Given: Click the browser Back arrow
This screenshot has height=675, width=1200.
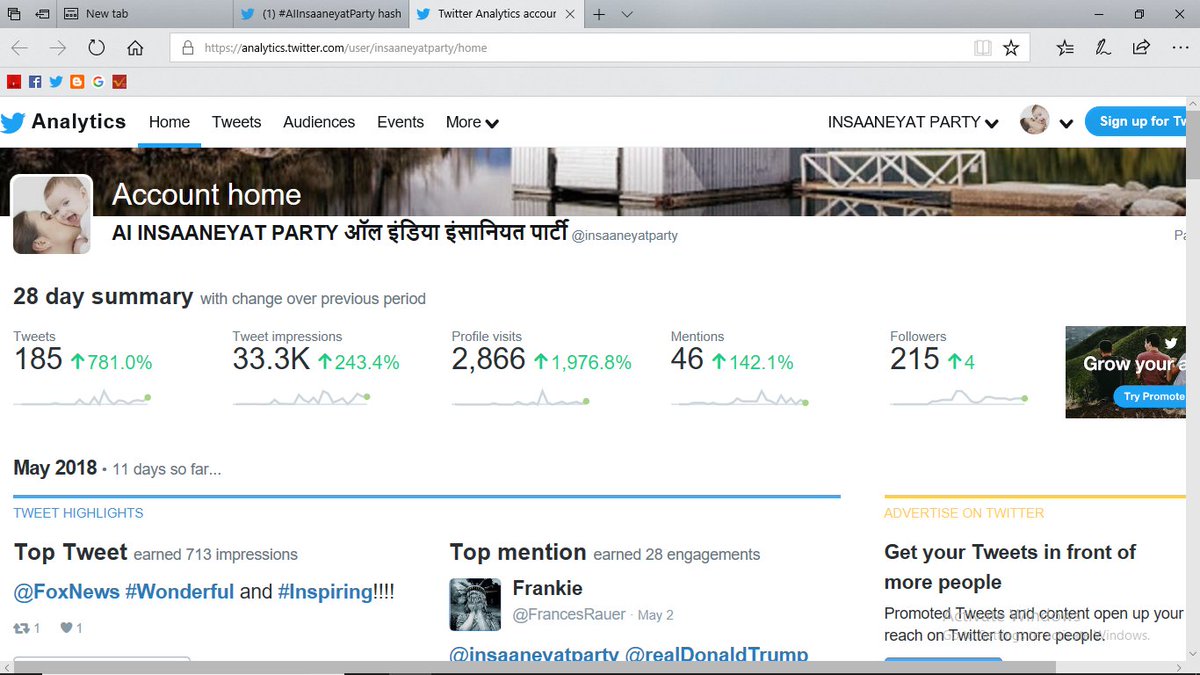Looking at the screenshot, I should [20, 47].
